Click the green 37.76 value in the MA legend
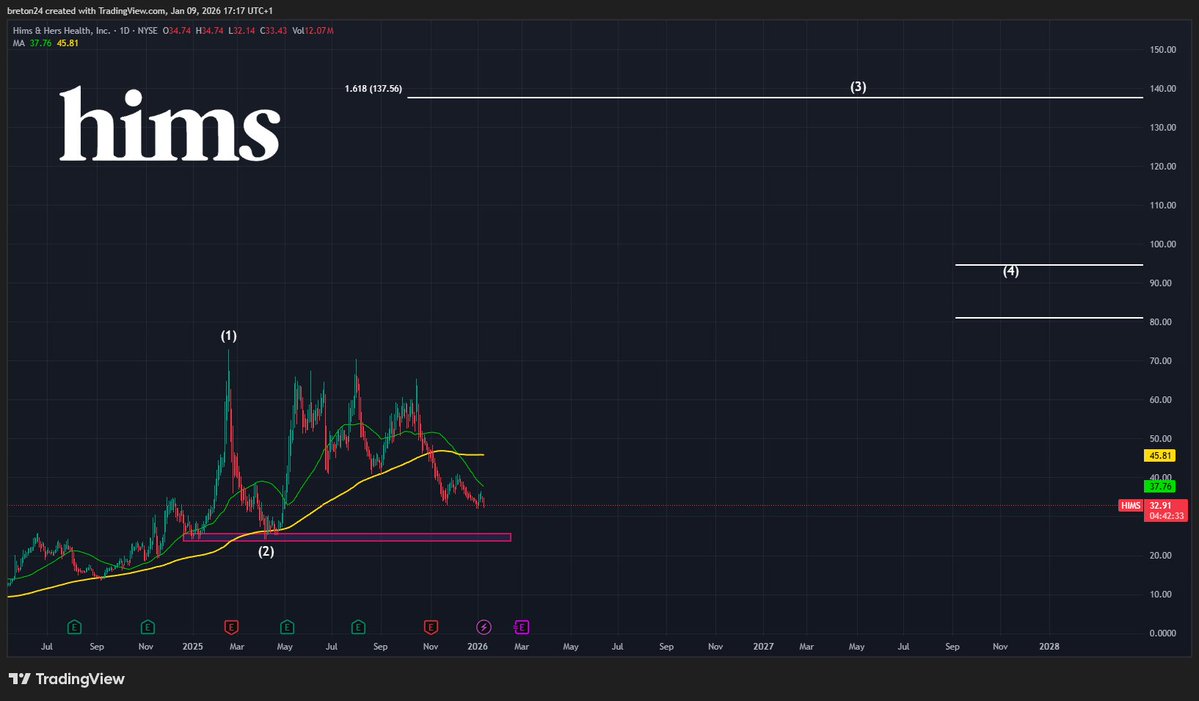This screenshot has height=701, width=1199. [x=41, y=43]
